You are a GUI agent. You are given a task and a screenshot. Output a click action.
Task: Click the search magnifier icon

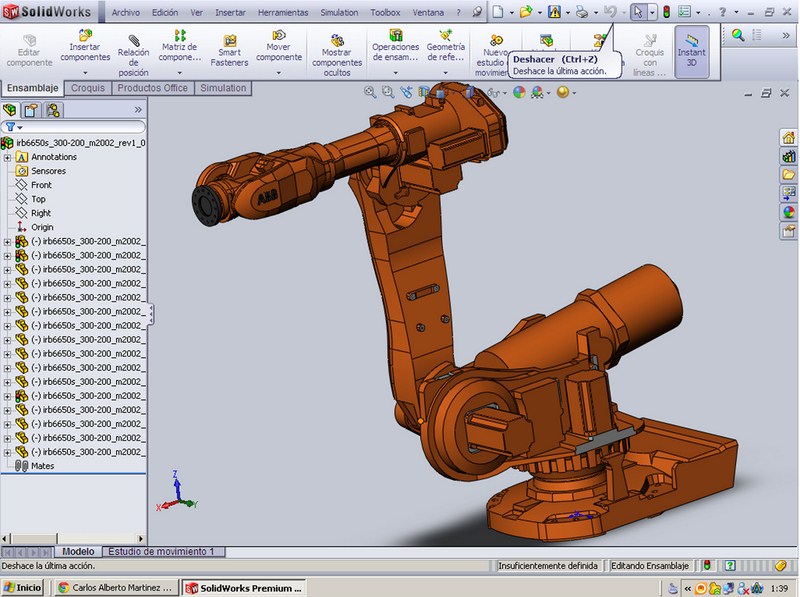[x=738, y=35]
